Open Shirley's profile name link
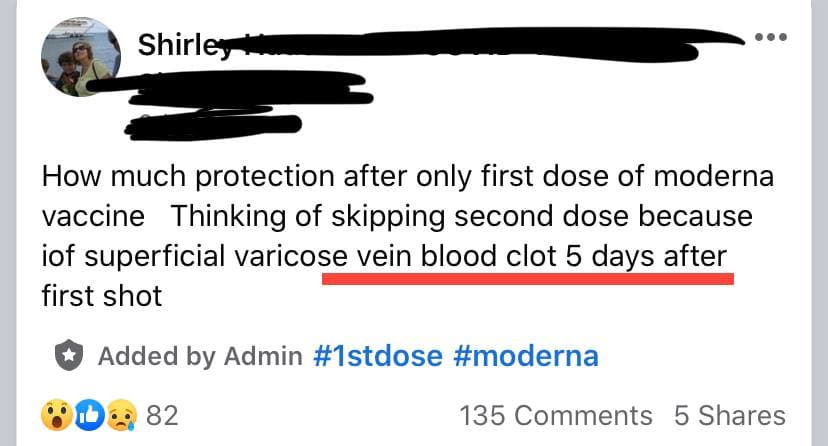Viewport: 828px width, 446px height. click(168, 45)
